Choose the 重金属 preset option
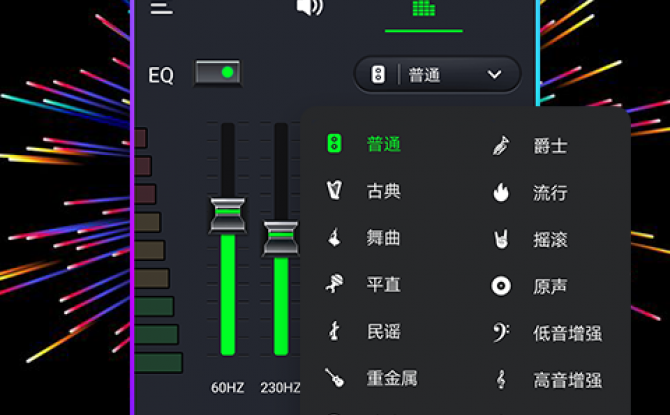 pos(392,379)
